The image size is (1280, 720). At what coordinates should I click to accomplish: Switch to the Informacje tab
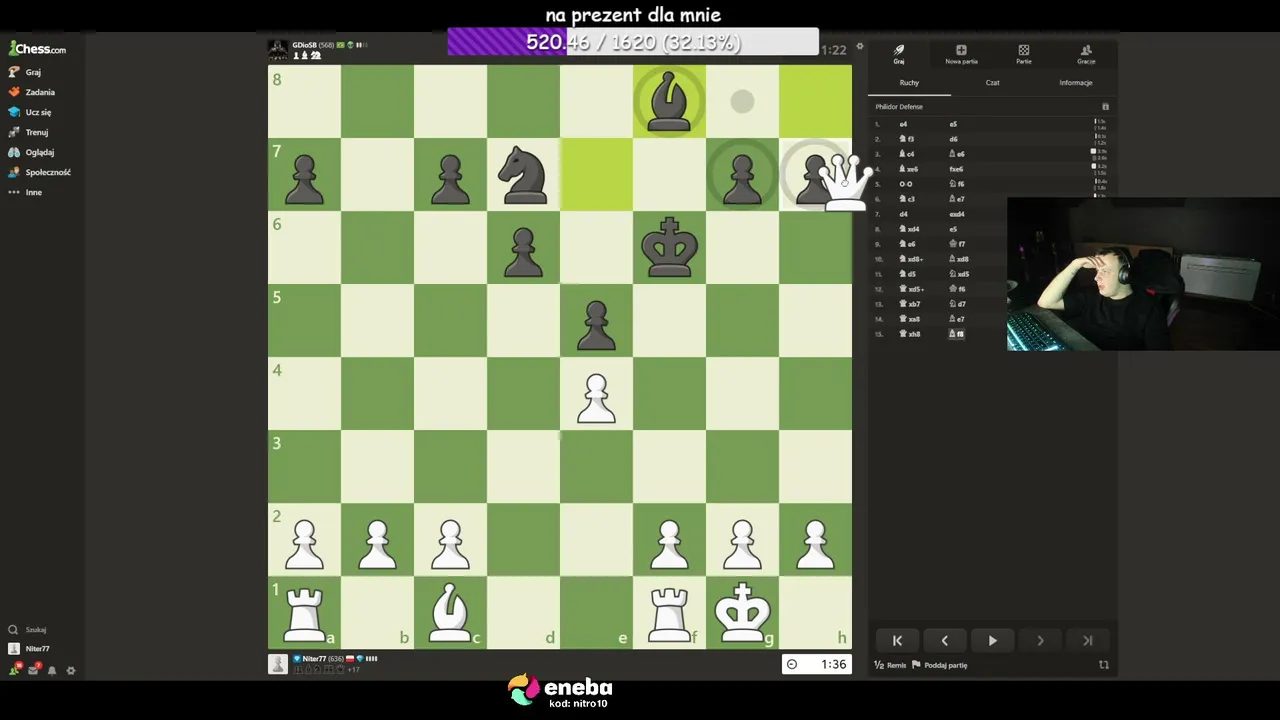coord(1076,83)
